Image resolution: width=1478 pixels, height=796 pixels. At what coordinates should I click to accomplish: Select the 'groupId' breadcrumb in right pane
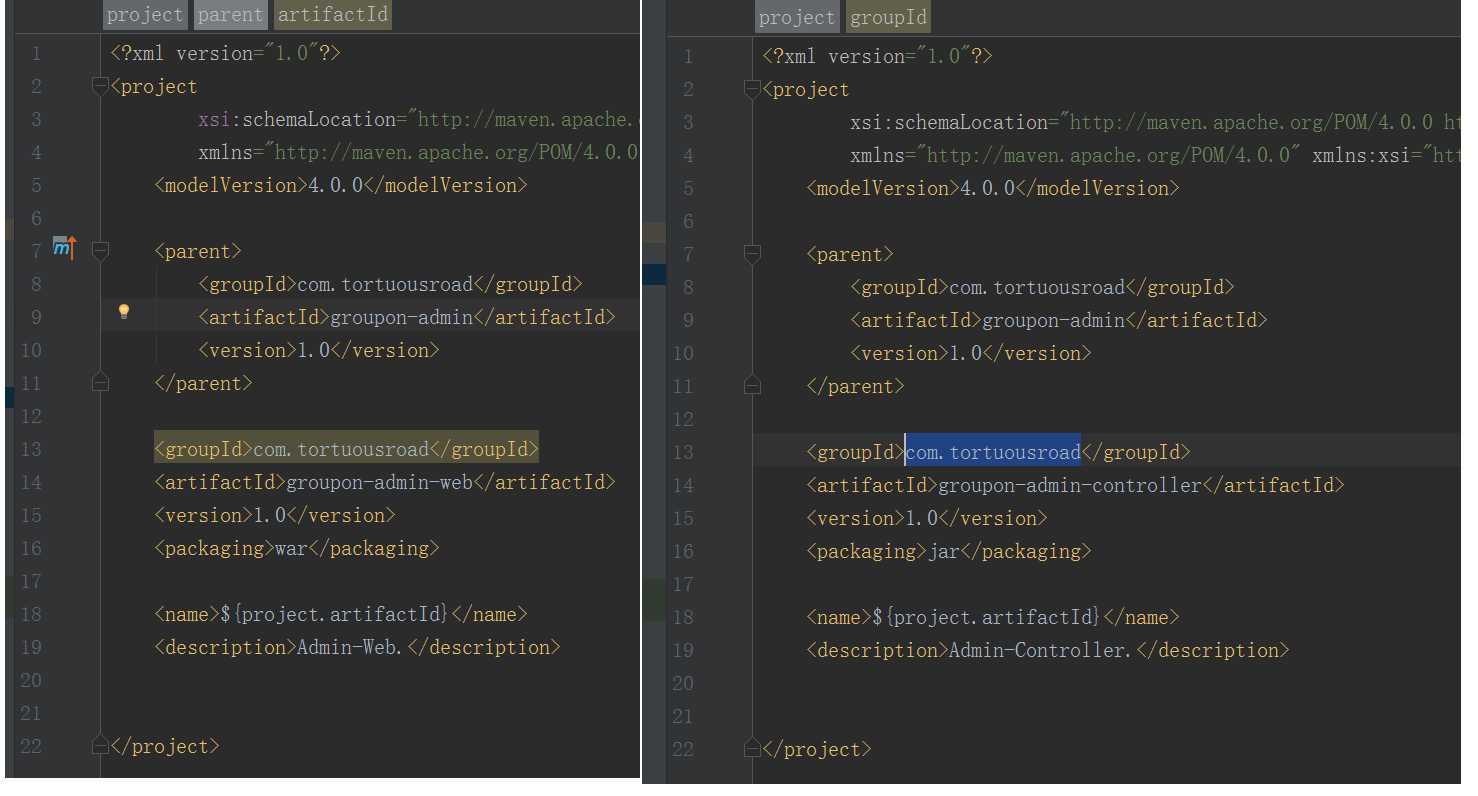(888, 17)
